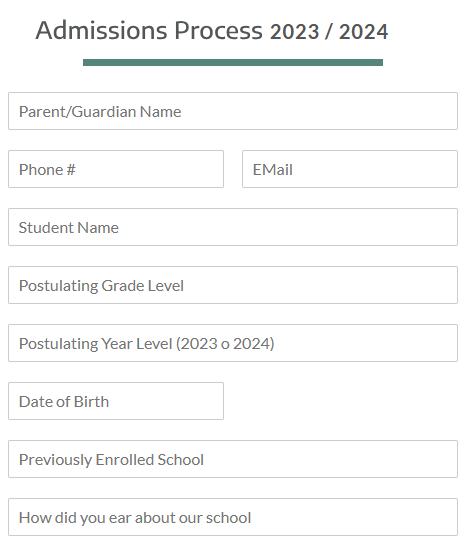Click the '2023 / 2024' heading text
Screen dimensions: 476x549
click(x=329, y=32)
